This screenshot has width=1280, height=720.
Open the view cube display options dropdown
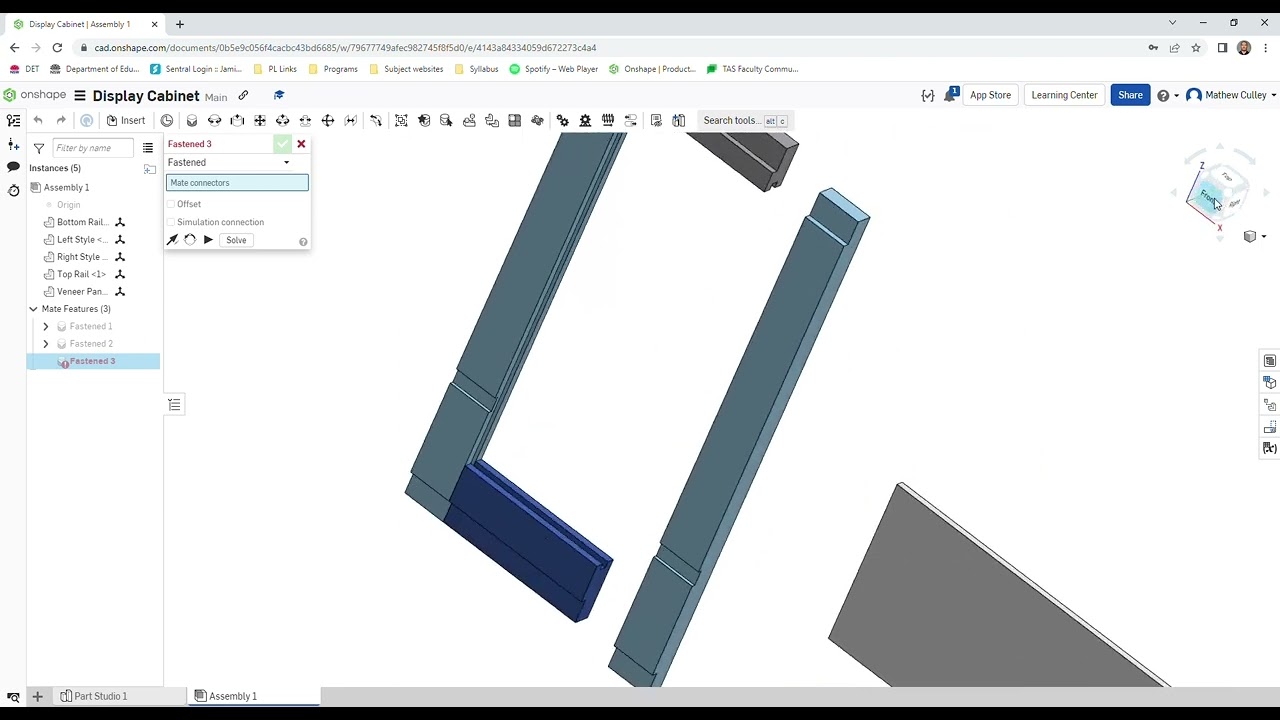(x=1254, y=237)
